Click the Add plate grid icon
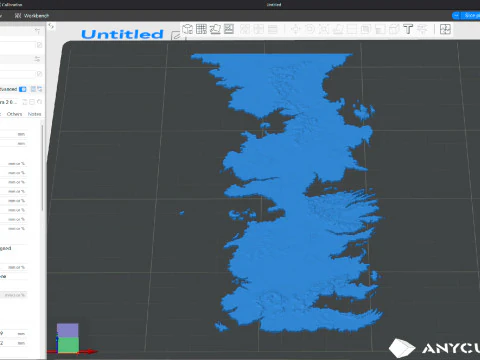Image resolution: width=480 pixels, height=360 pixels. click(x=201, y=29)
